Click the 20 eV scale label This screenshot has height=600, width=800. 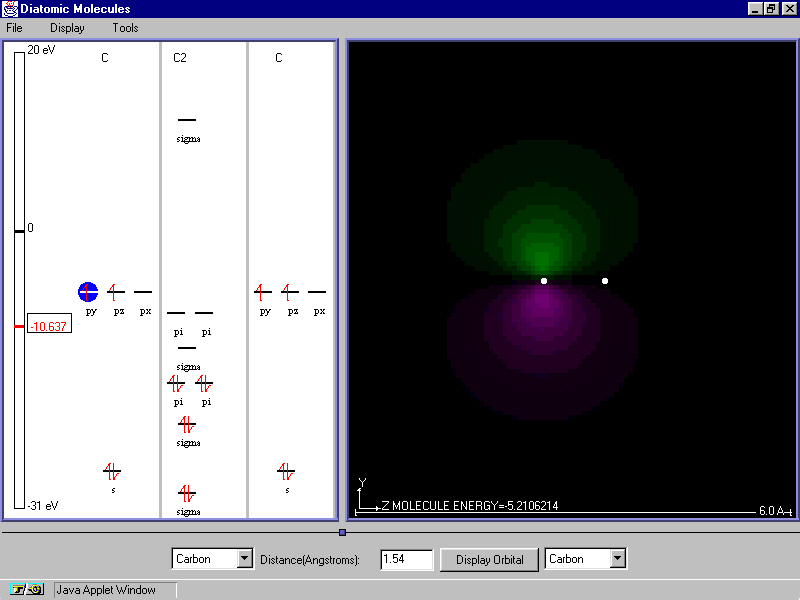[x=41, y=50]
